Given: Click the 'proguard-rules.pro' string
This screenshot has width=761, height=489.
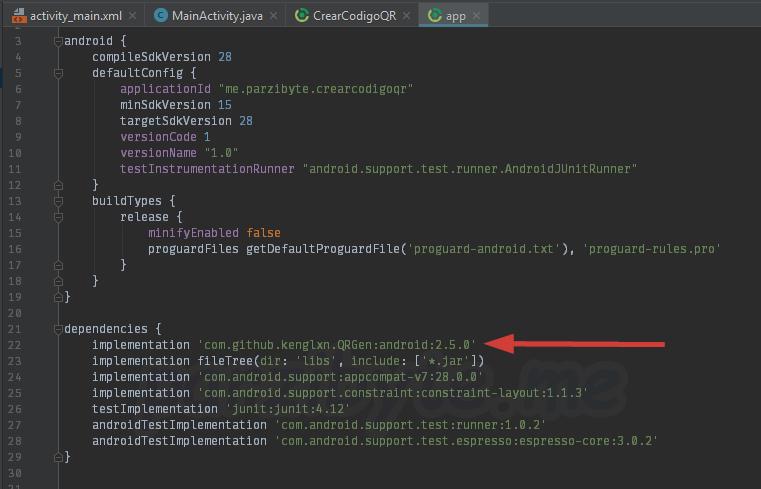Looking at the screenshot, I should [651, 249].
